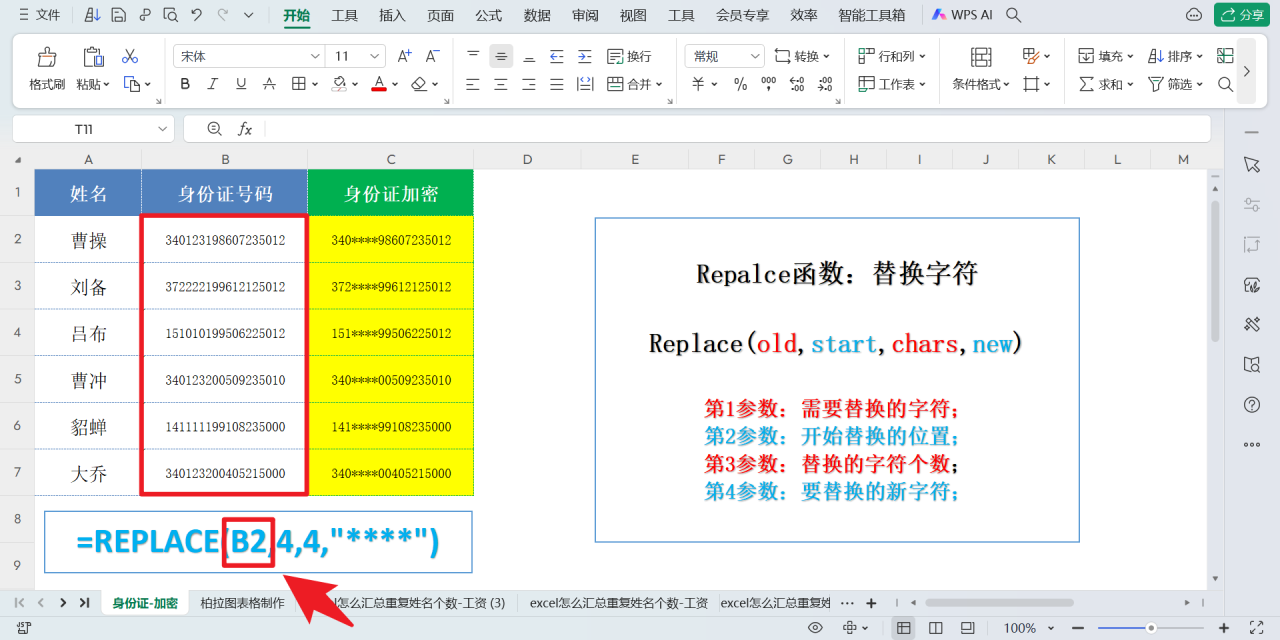Click cell B2 with 340123198607235012
The height and width of the screenshot is (640, 1280).
click(225, 240)
